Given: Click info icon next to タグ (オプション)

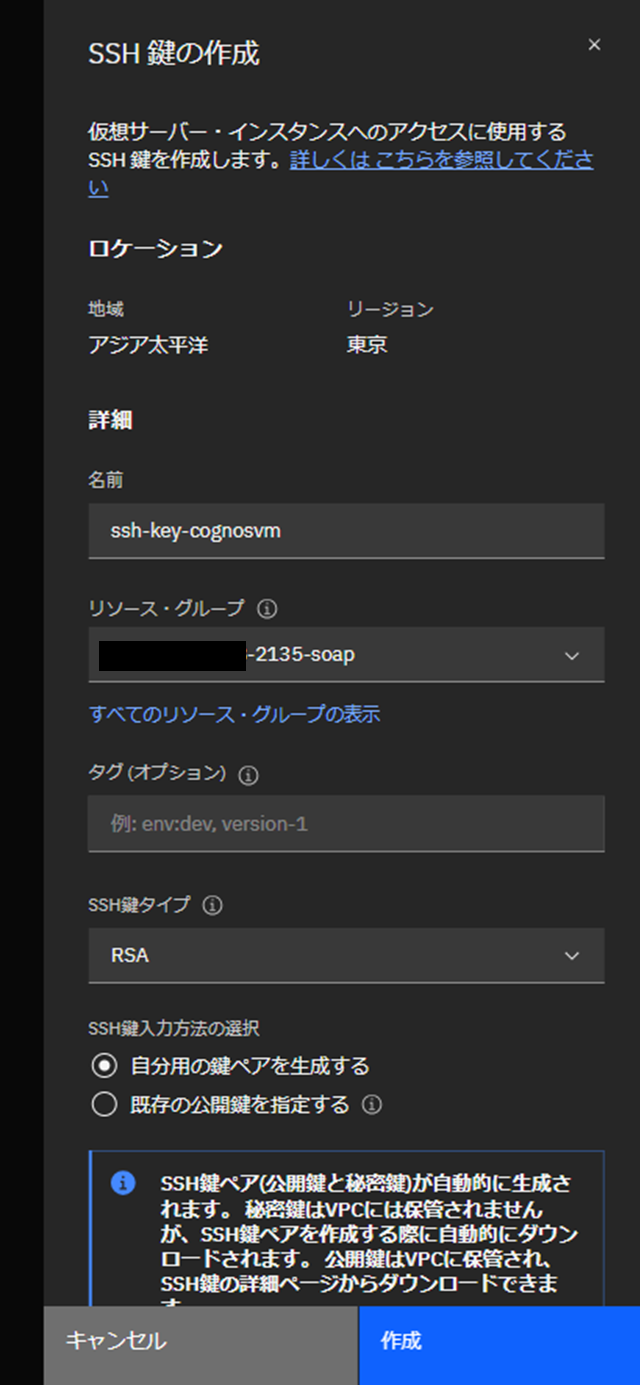Looking at the screenshot, I should [x=248, y=775].
